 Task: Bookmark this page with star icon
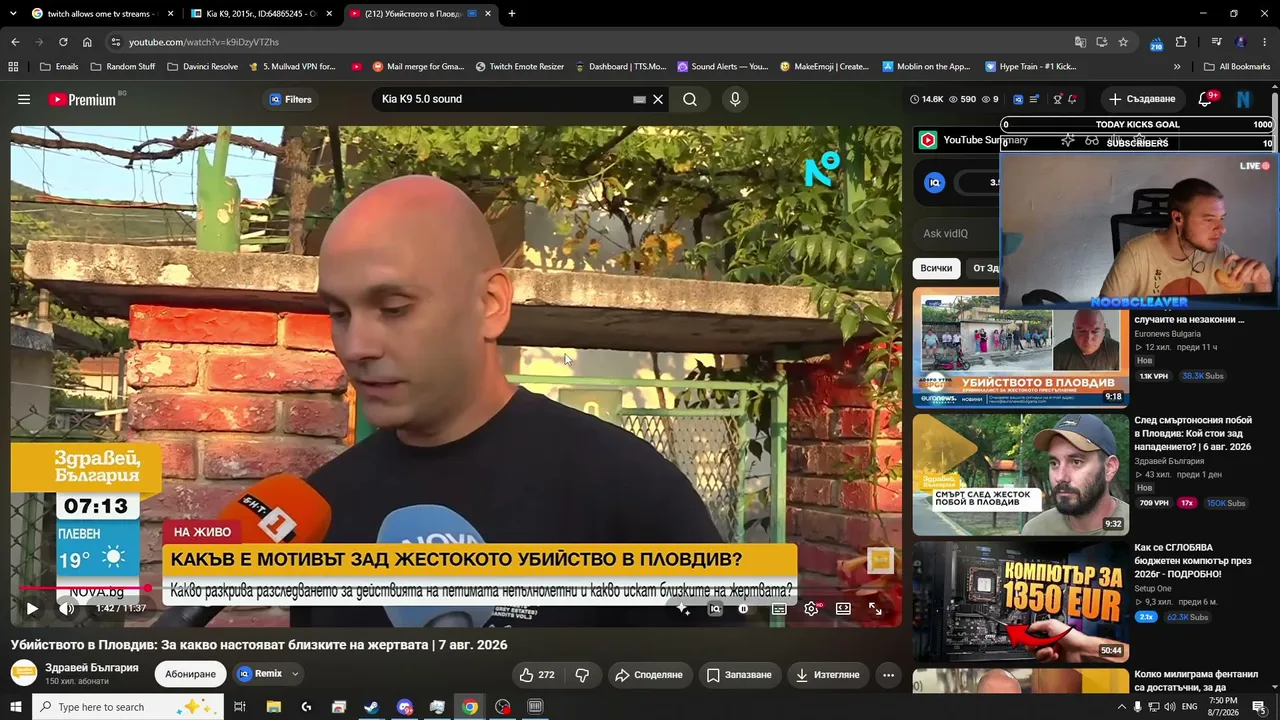[x=1123, y=42]
